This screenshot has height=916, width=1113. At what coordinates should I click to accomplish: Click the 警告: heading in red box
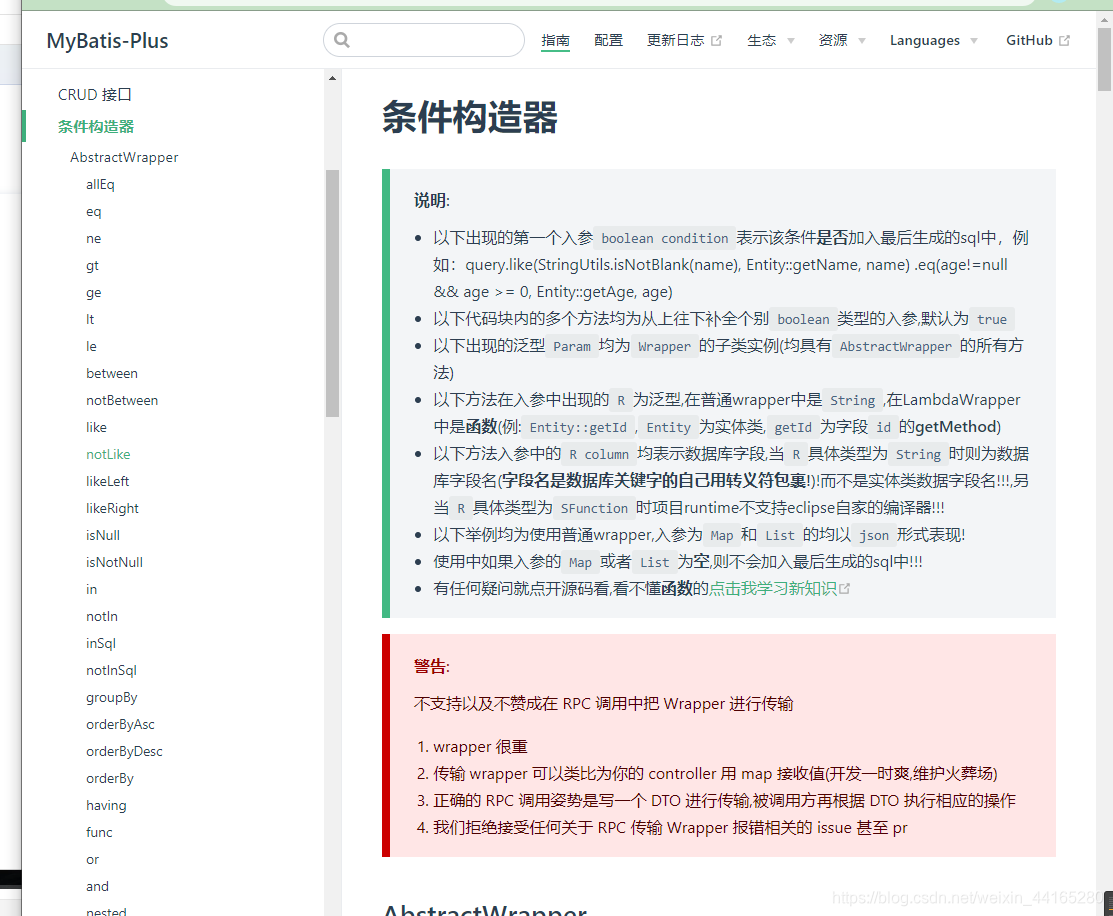coord(432,666)
